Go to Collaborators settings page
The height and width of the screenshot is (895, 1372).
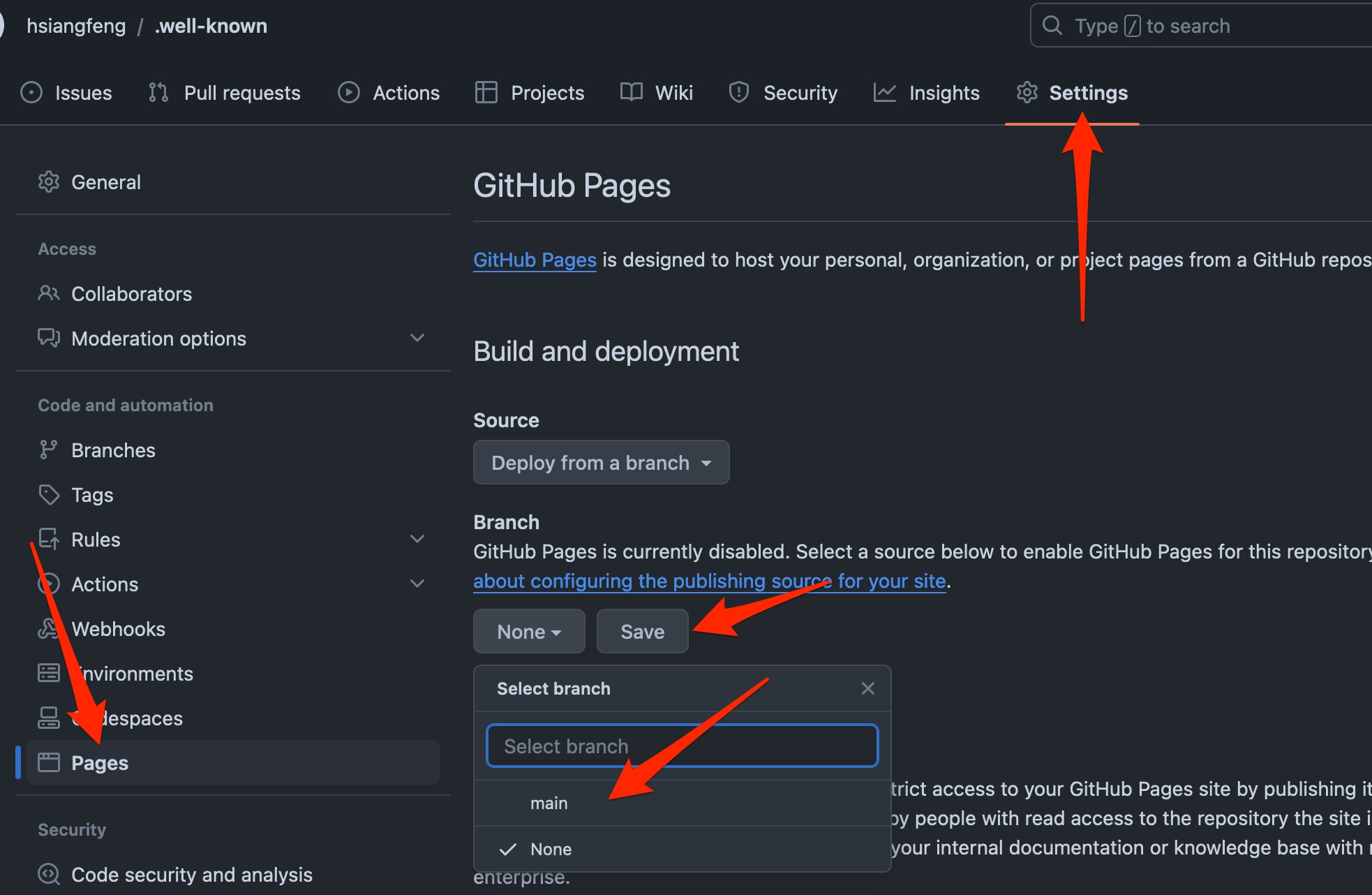[x=131, y=294]
